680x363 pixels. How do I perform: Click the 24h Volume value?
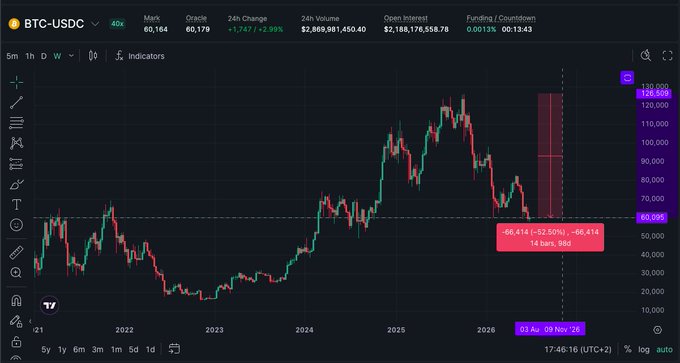pyautogui.click(x=333, y=30)
